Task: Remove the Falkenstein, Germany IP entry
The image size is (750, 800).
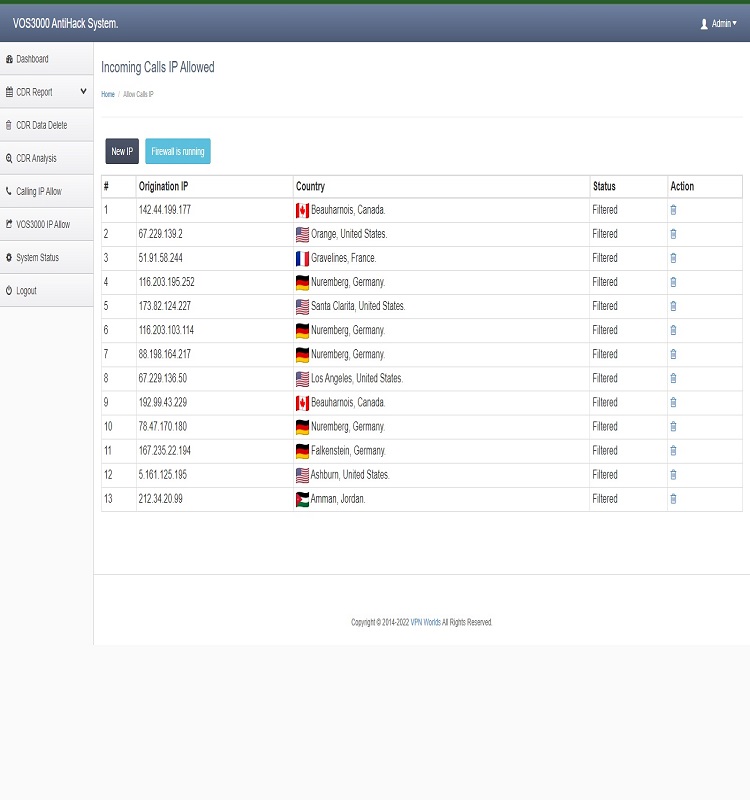Action: tap(673, 450)
